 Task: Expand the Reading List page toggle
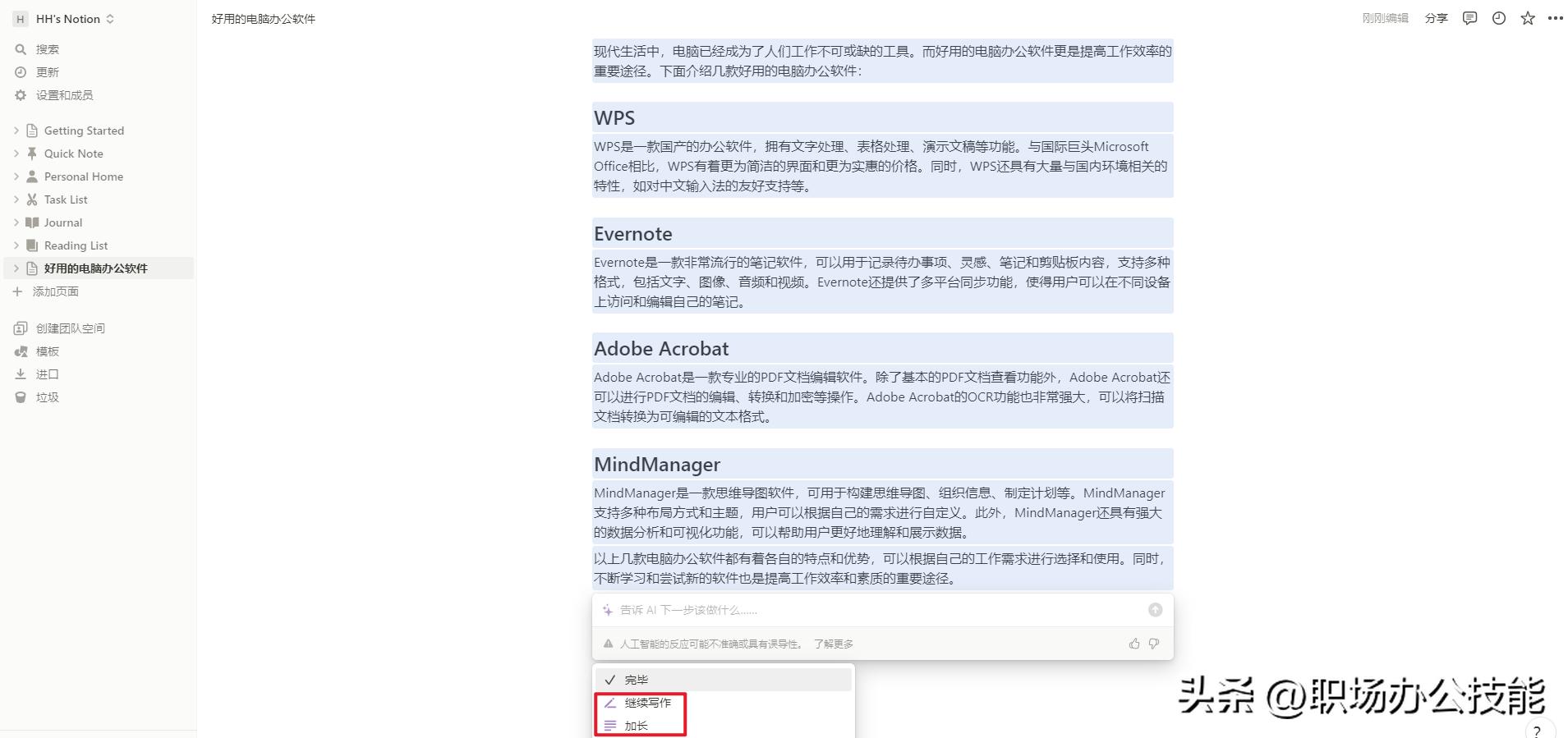pyautogui.click(x=16, y=245)
